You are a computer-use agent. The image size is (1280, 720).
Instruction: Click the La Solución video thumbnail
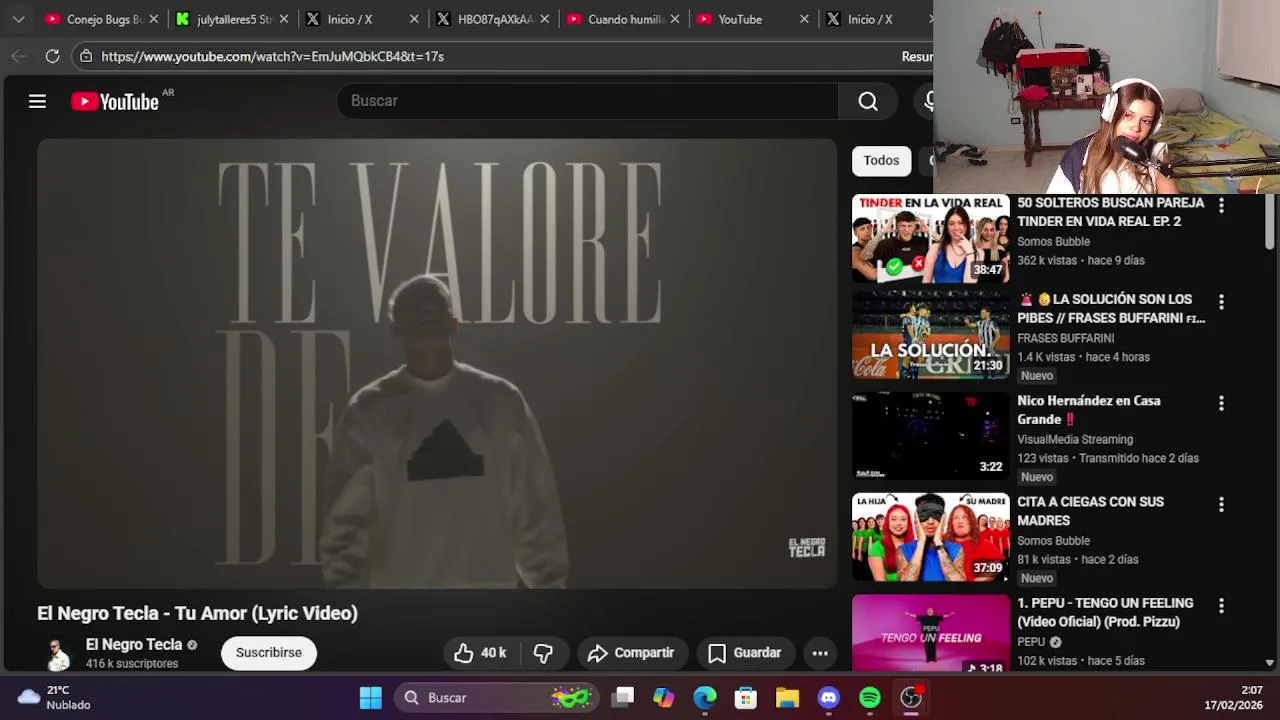click(931, 335)
